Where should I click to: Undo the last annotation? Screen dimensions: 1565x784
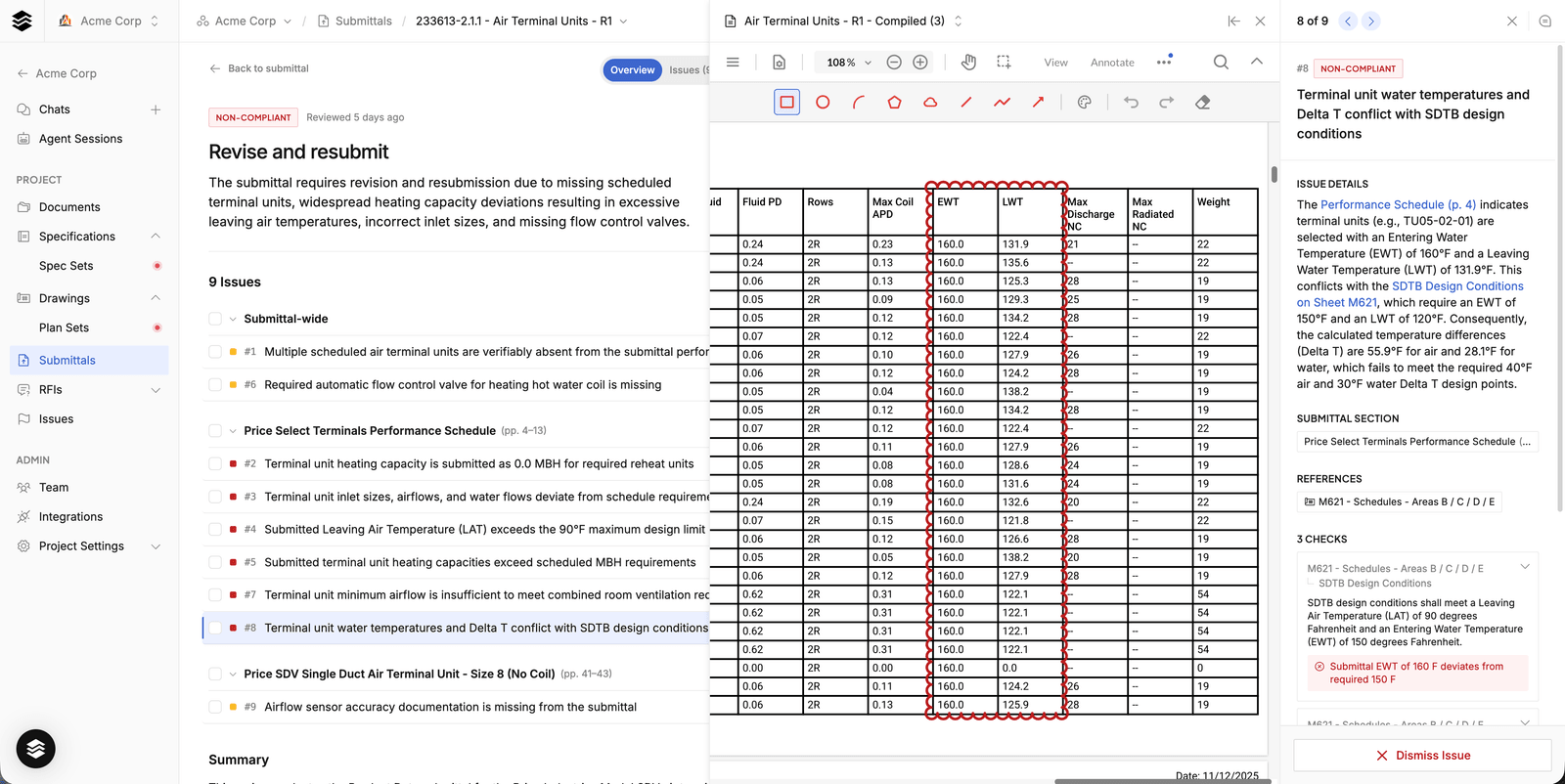pyautogui.click(x=1131, y=102)
